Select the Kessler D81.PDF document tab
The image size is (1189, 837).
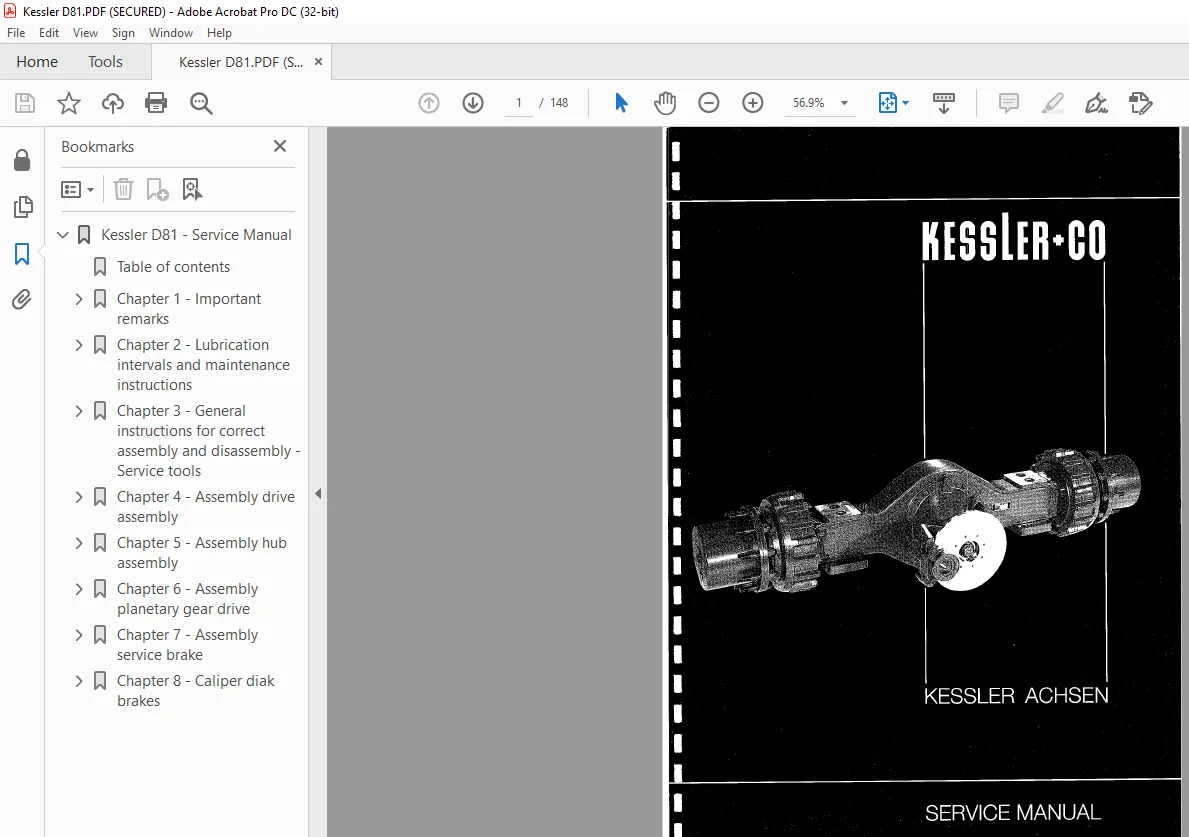(240, 62)
